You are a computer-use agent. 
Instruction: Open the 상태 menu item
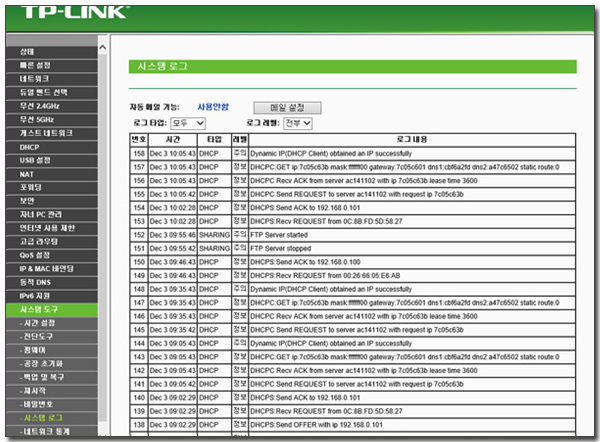click(x=52, y=52)
